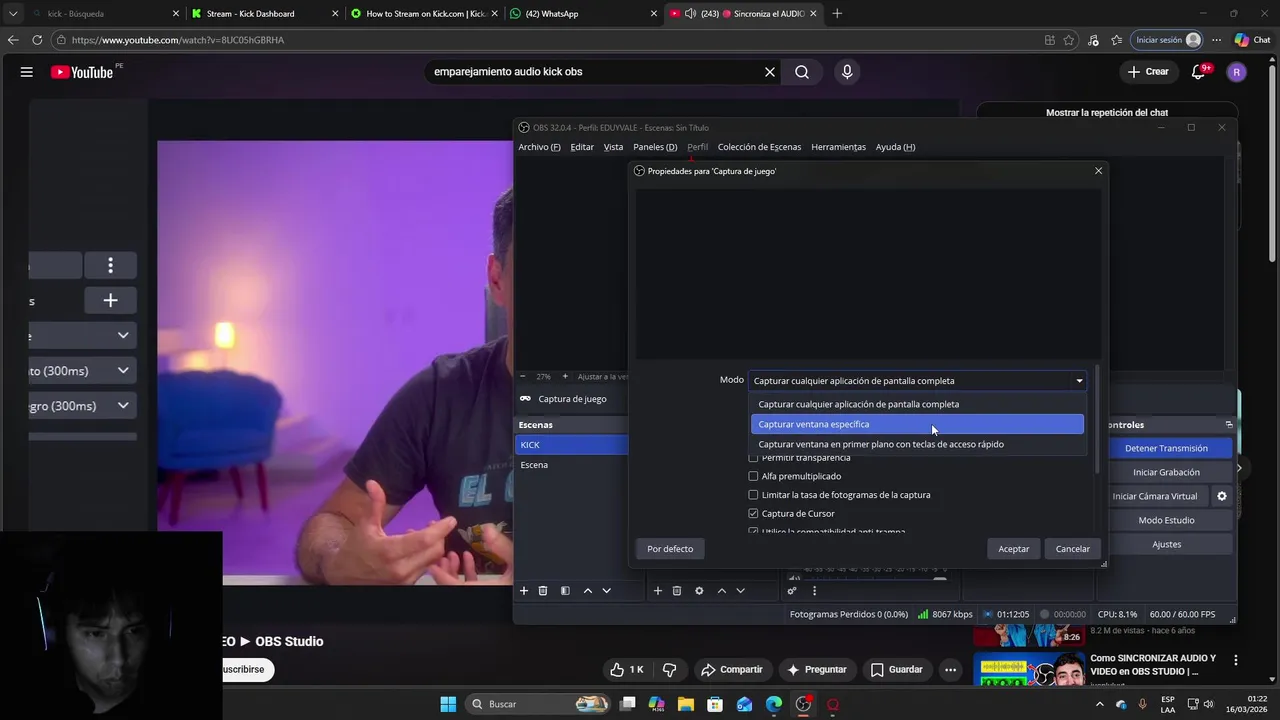
Task: Open the YouTube hamburger menu
Action: pyautogui.click(x=27, y=72)
